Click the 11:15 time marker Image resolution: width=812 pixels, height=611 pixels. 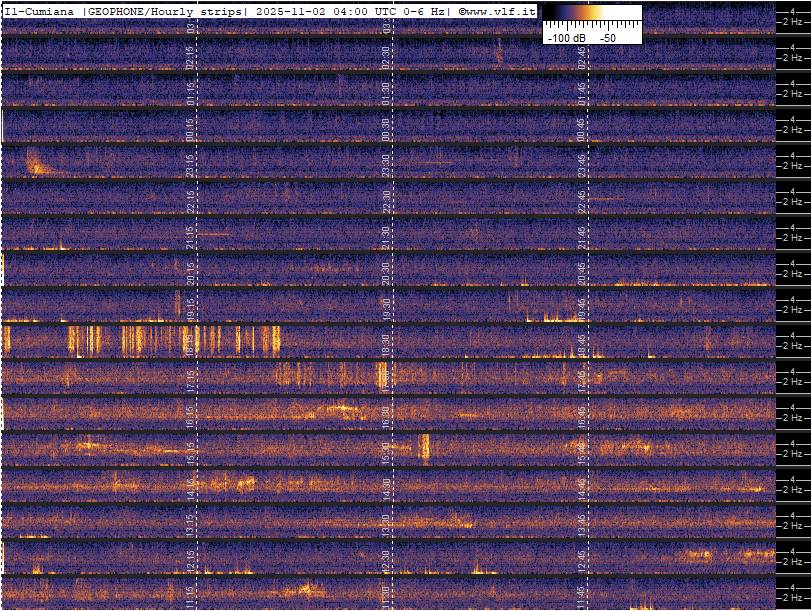coord(190,596)
